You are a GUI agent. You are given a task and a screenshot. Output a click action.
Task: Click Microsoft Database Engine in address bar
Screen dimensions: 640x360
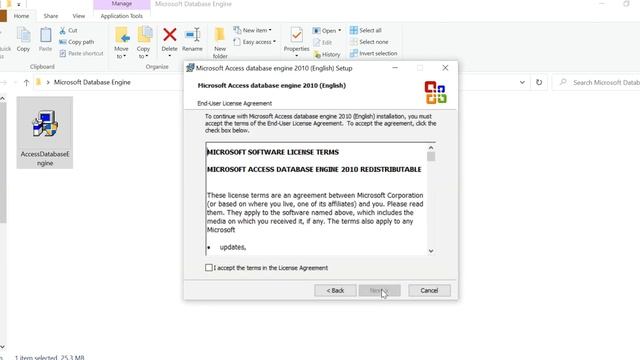pyautogui.click(x=92, y=82)
